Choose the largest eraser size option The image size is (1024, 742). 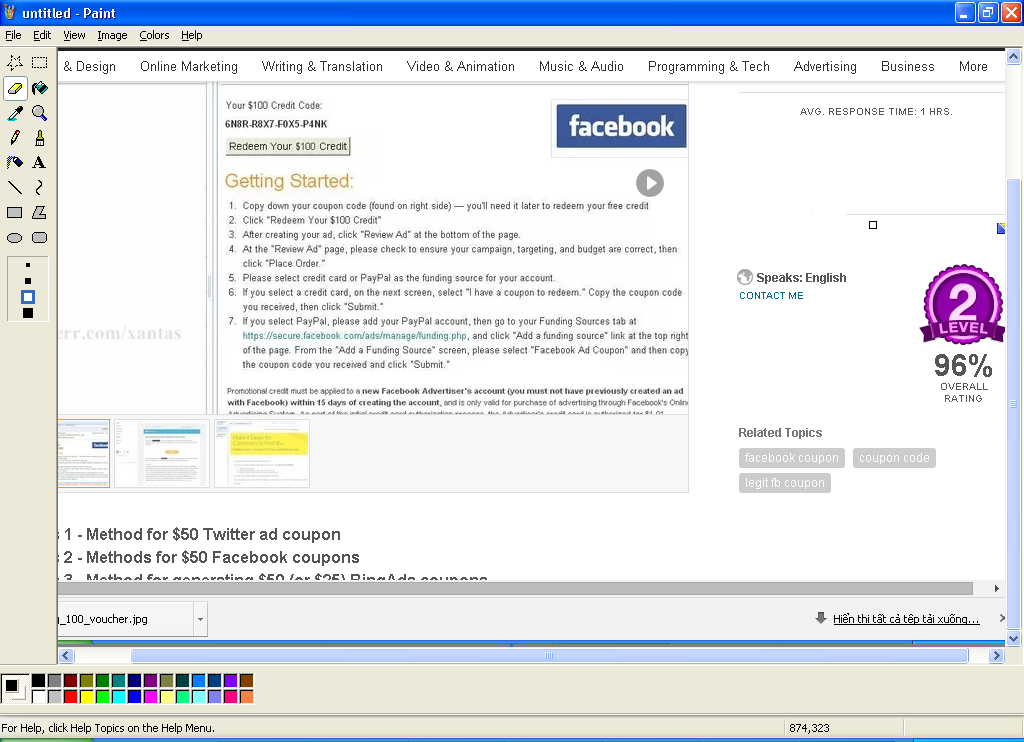pos(28,313)
